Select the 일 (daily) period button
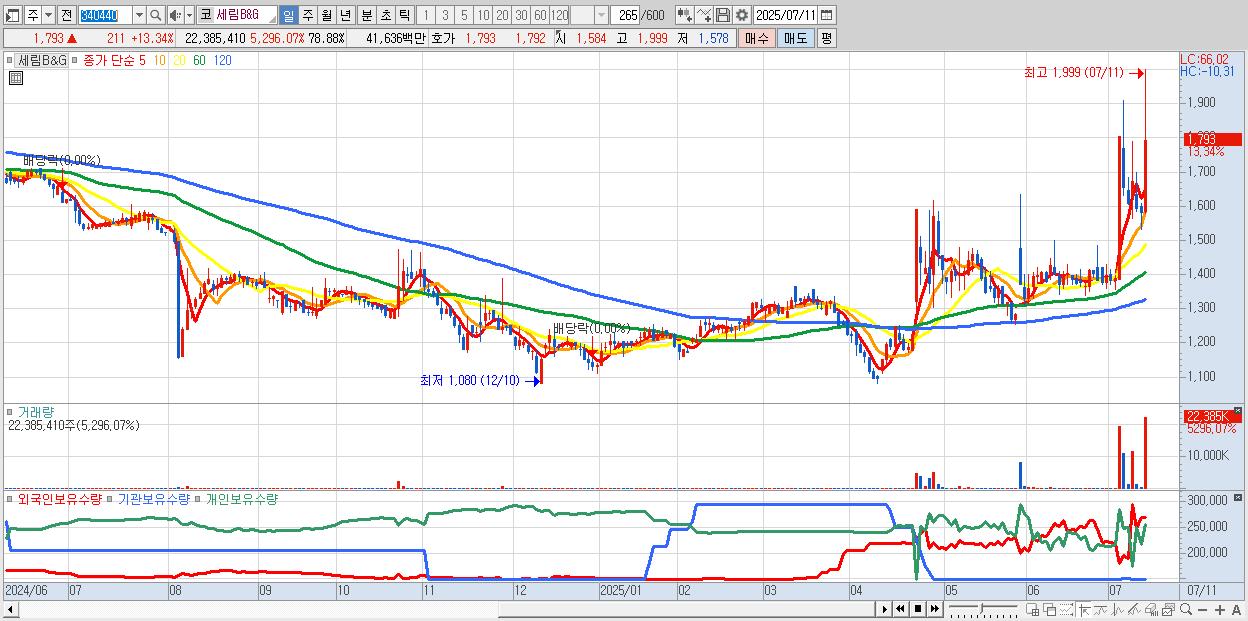Image resolution: width=1248 pixels, height=621 pixels. click(x=288, y=15)
